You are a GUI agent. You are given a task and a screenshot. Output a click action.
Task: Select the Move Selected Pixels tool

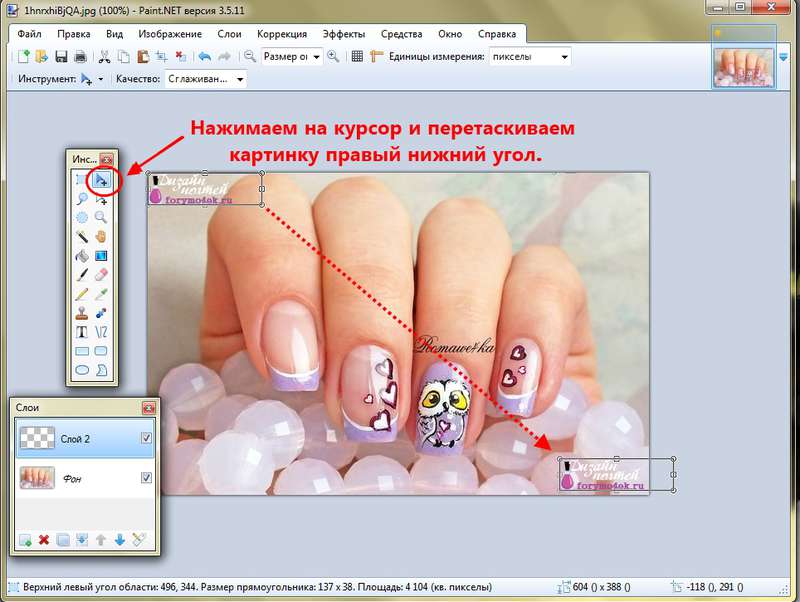coord(100,180)
